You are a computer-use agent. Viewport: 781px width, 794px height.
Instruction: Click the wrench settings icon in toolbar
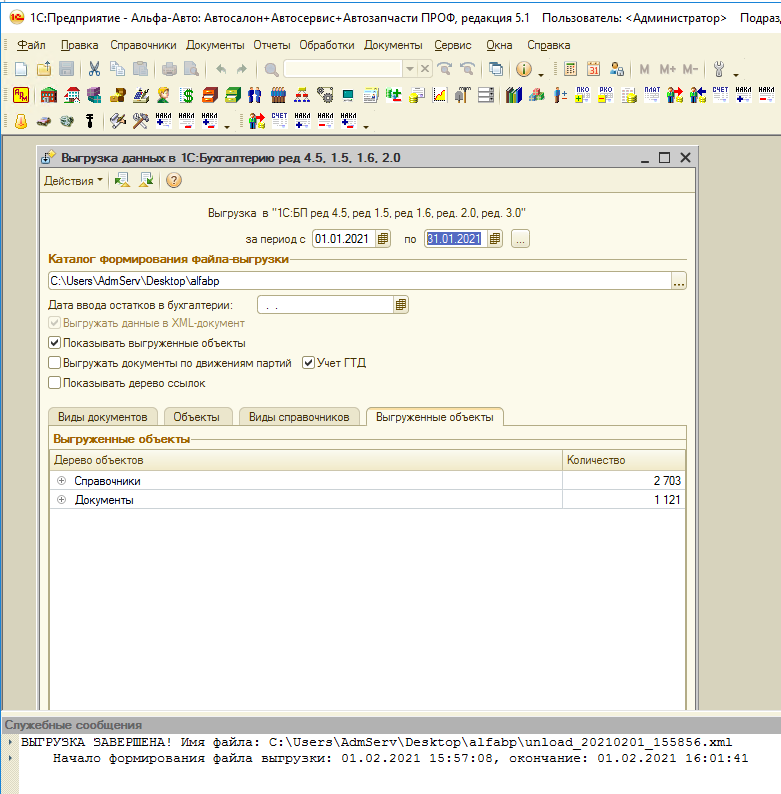[x=717, y=69]
